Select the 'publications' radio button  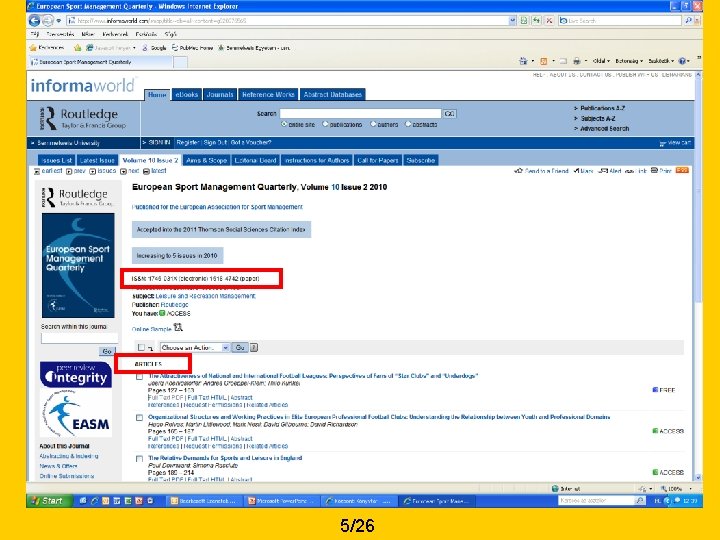coord(325,124)
